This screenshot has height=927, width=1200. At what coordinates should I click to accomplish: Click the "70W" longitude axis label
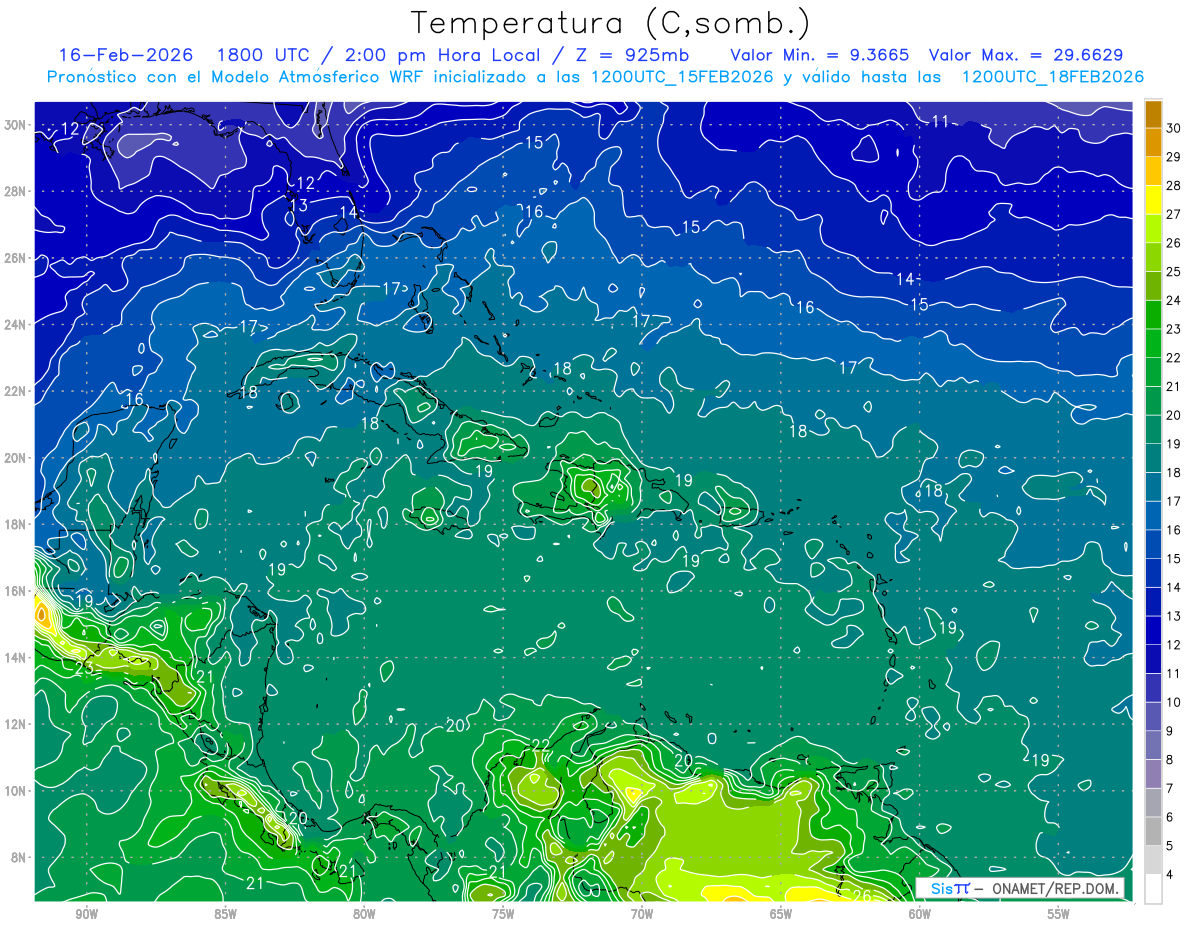tap(642, 914)
